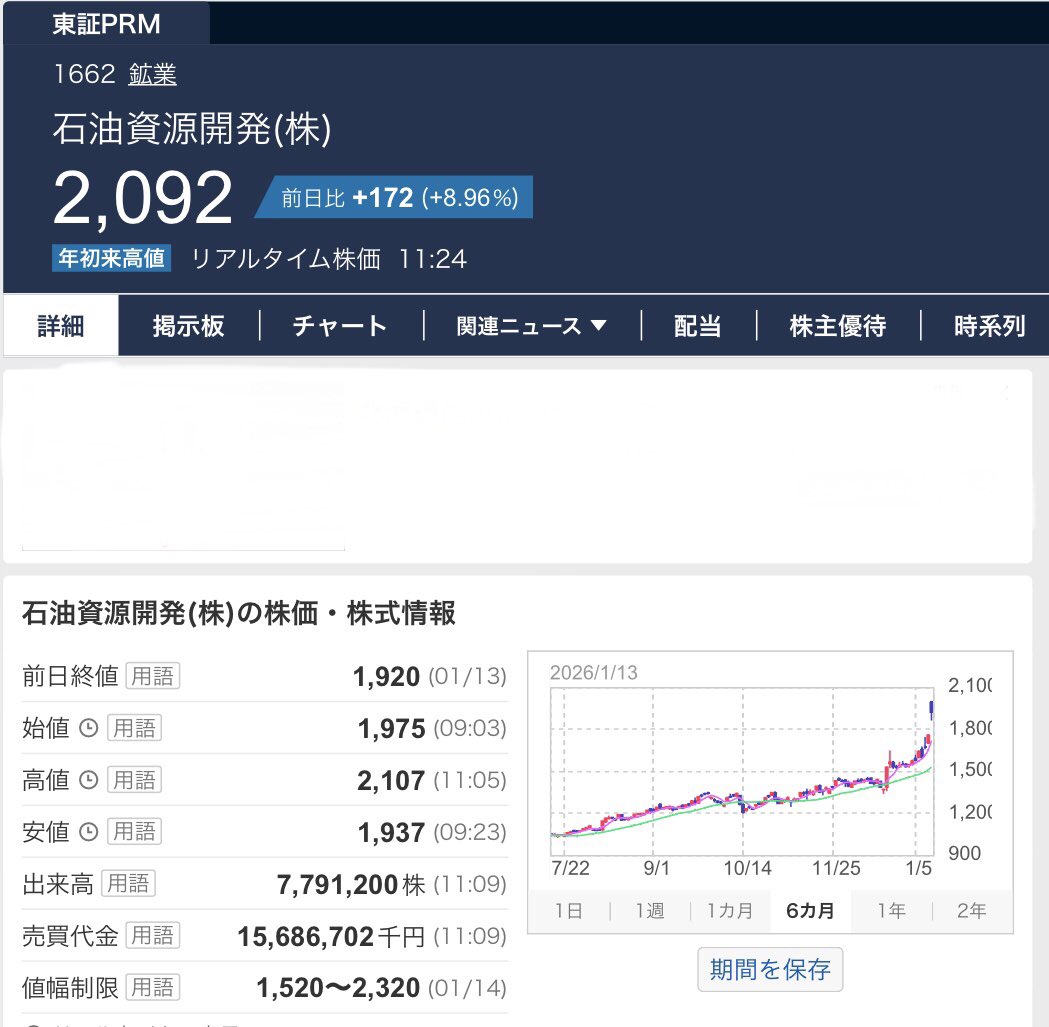Click 用語 button next to 売買代金

153,935
